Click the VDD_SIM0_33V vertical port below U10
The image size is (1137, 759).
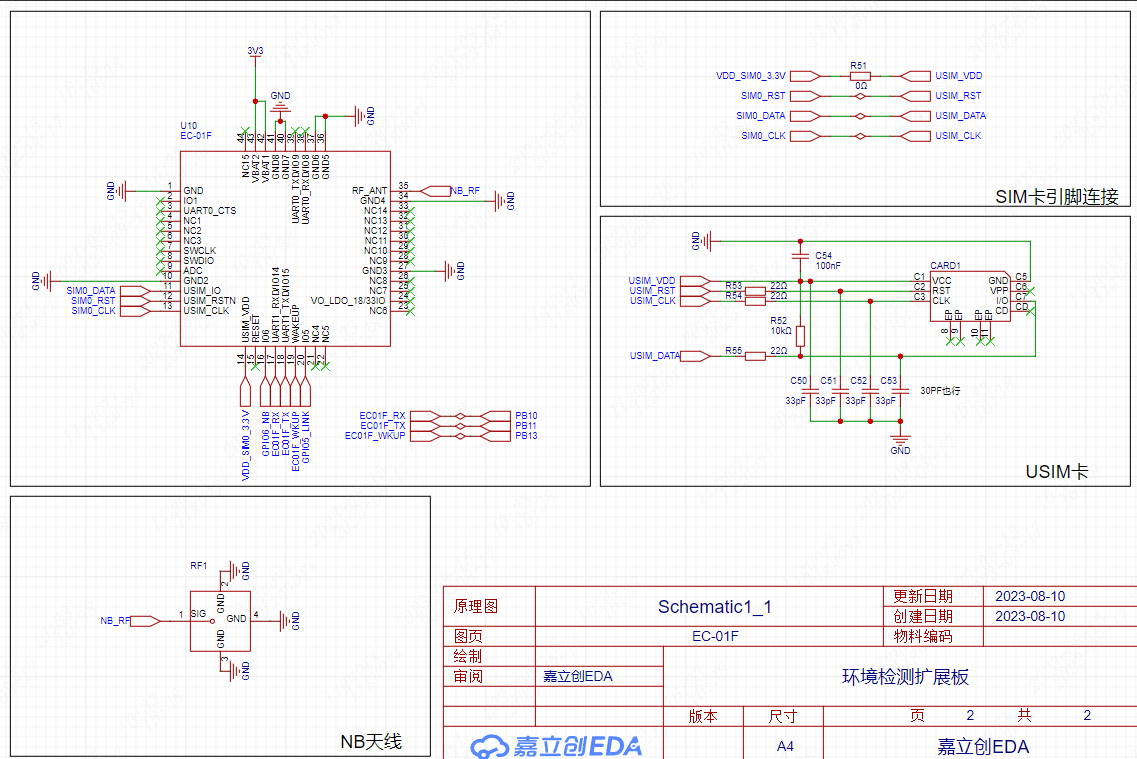click(x=245, y=391)
